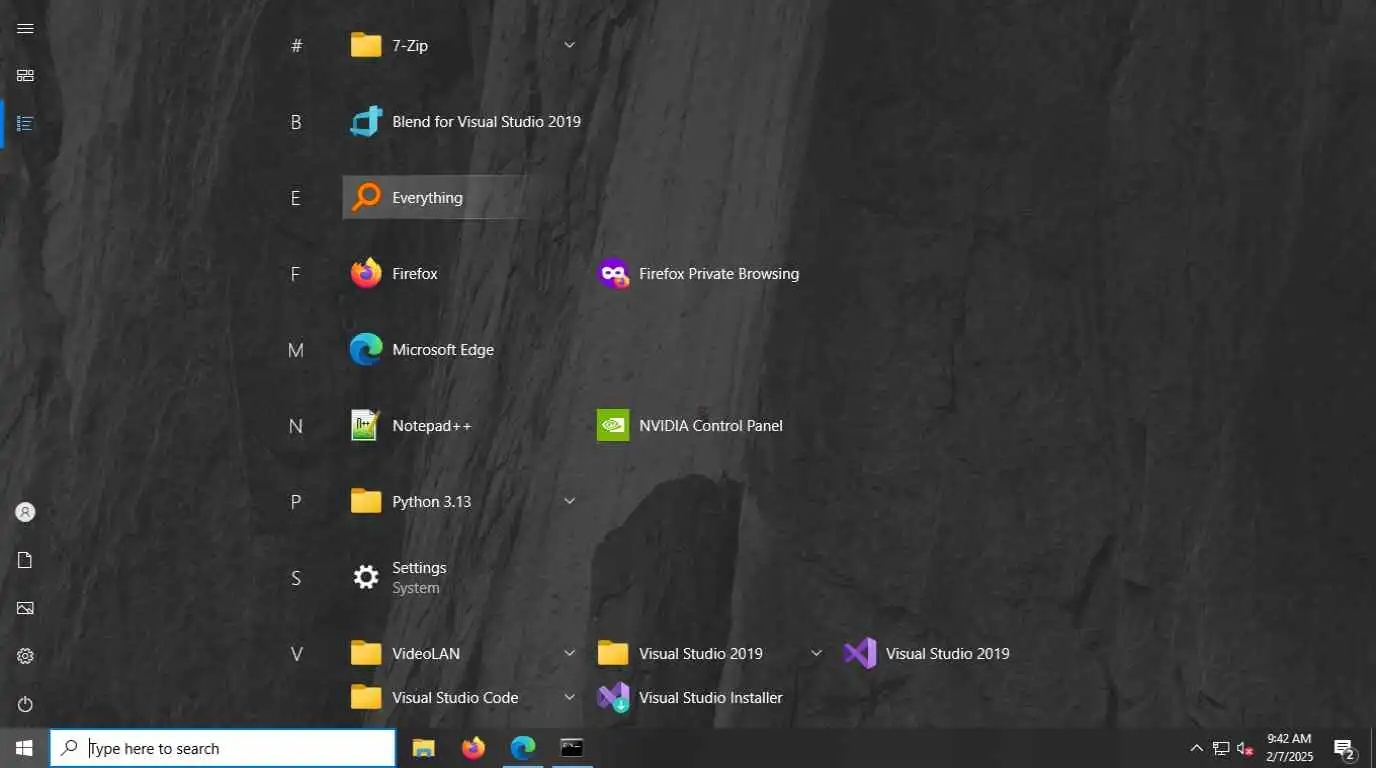Expand the Start menu hamburger
The width and height of the screenshot is (1376, 768).
(x=25, y=28)
